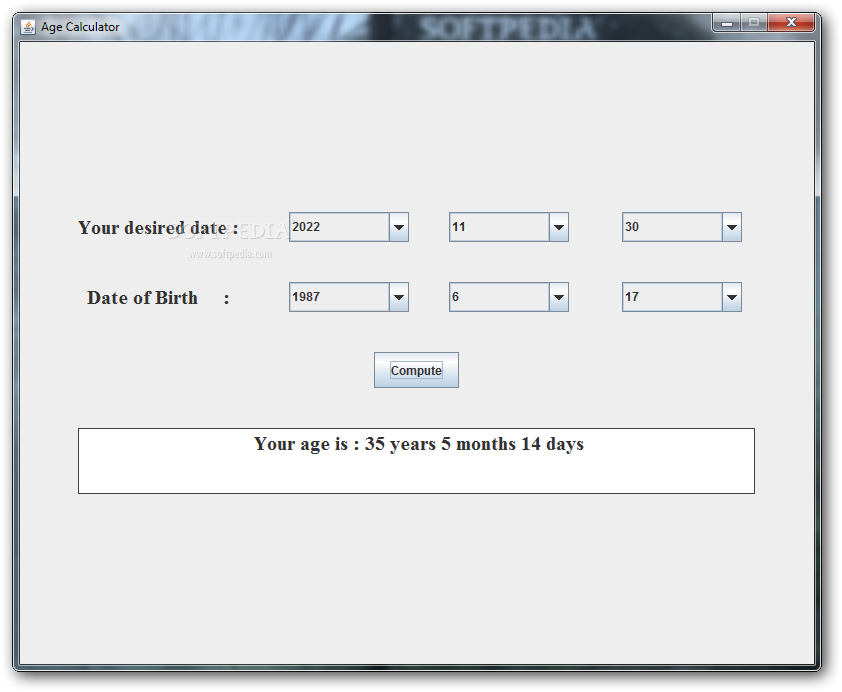This screenshot has width=842, height=692.
Task: Click the Compute button
Action: point(416,370)
